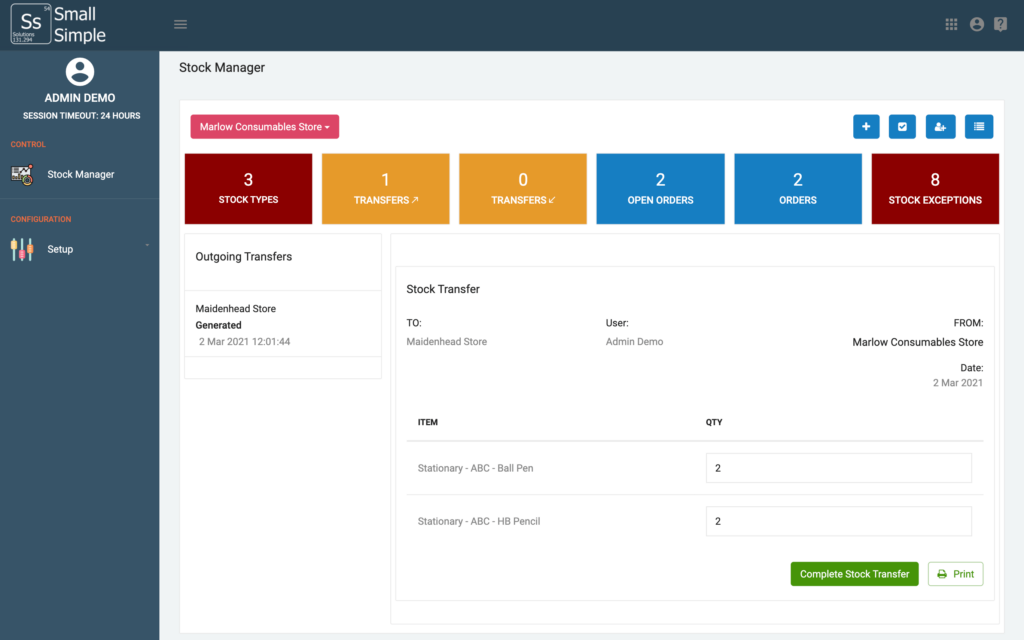
Task: Open the Marlow Consumables Store dropdown
Action: [x=265, y=127]
